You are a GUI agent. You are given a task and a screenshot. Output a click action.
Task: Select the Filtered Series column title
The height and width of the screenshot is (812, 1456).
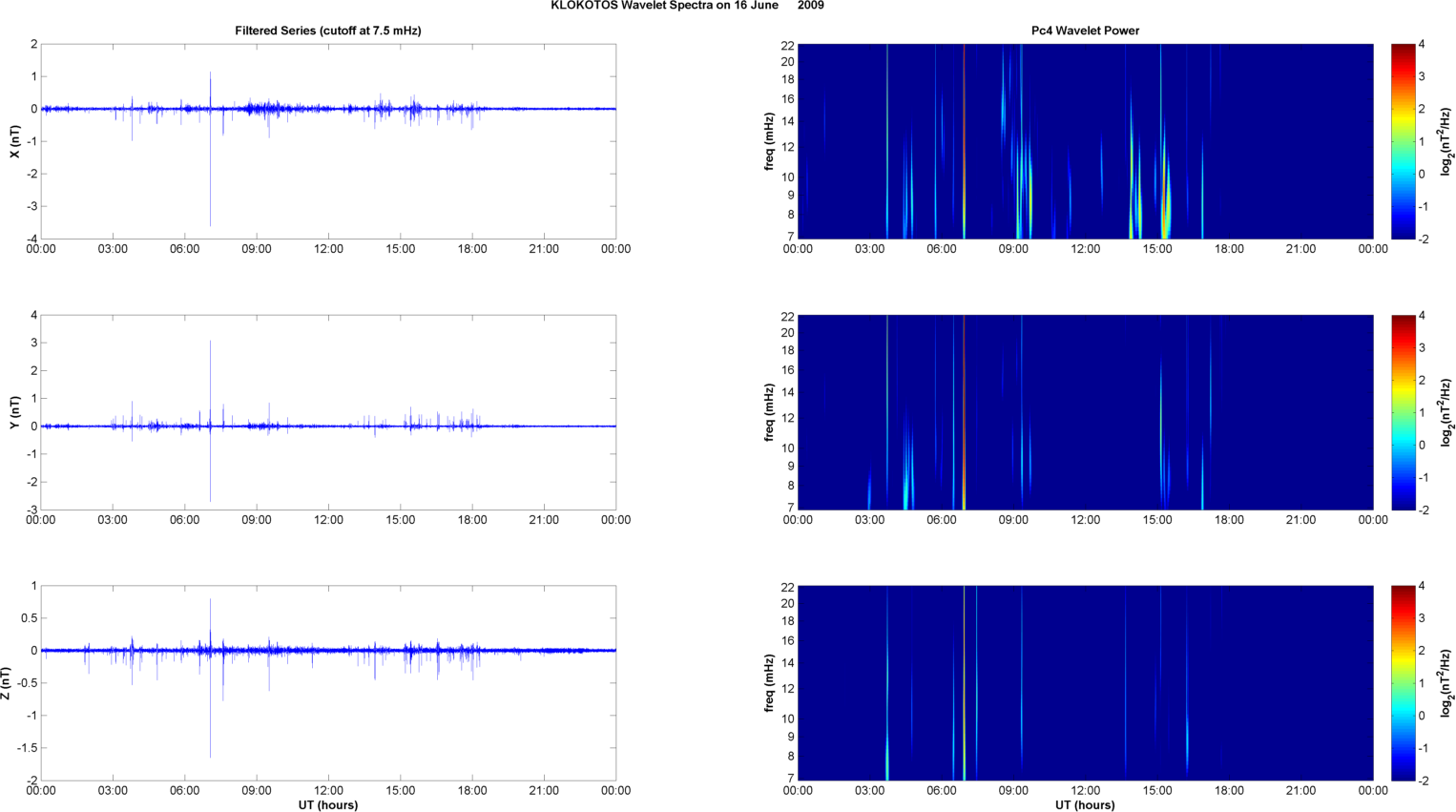(x=327, y=31)
